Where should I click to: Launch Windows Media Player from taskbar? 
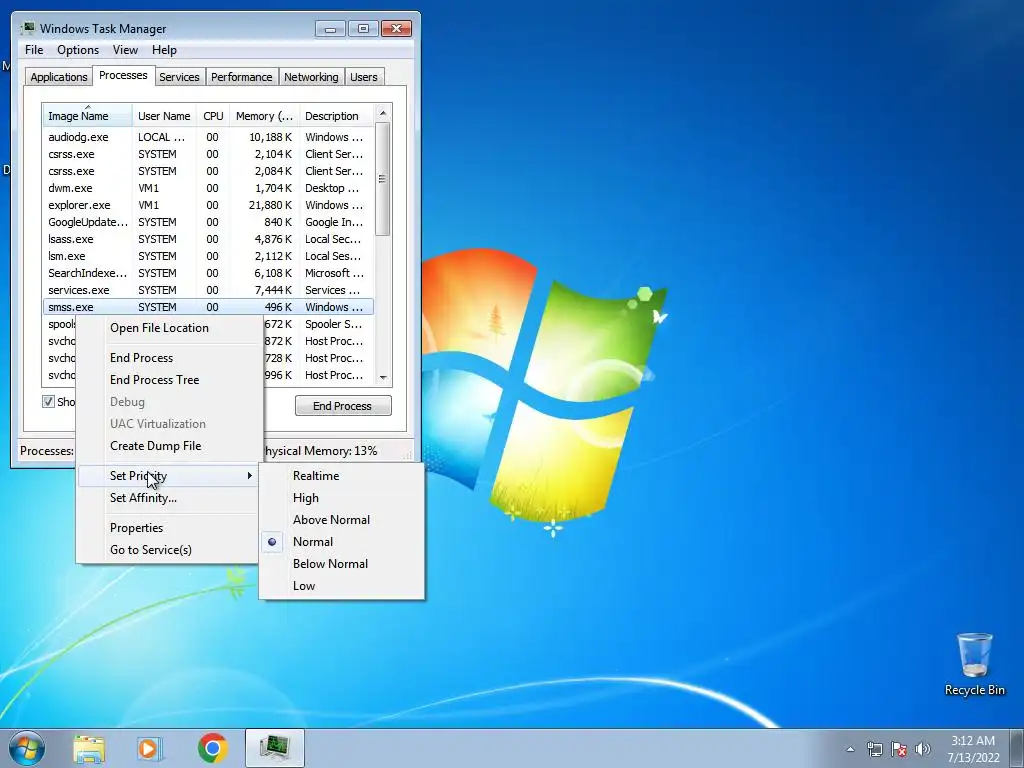(x=150, y=748)
